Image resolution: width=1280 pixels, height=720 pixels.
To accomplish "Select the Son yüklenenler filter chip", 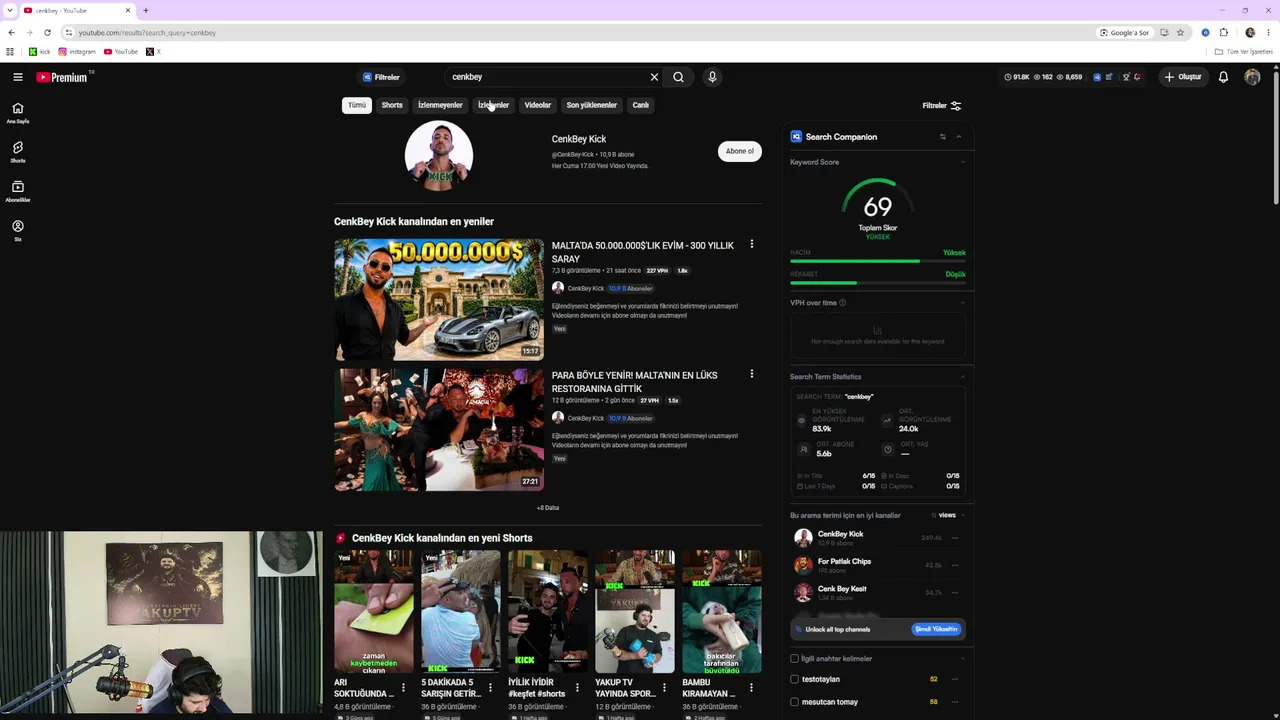I will tap(592, 105).
